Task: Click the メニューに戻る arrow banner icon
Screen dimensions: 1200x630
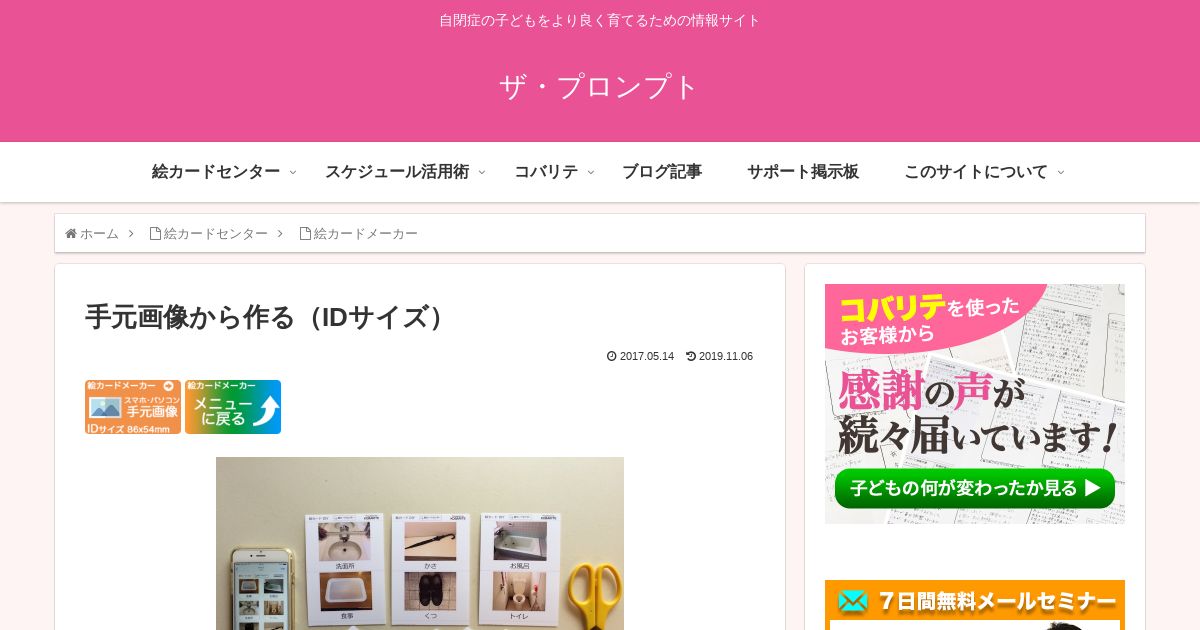Action: (233, 407)
